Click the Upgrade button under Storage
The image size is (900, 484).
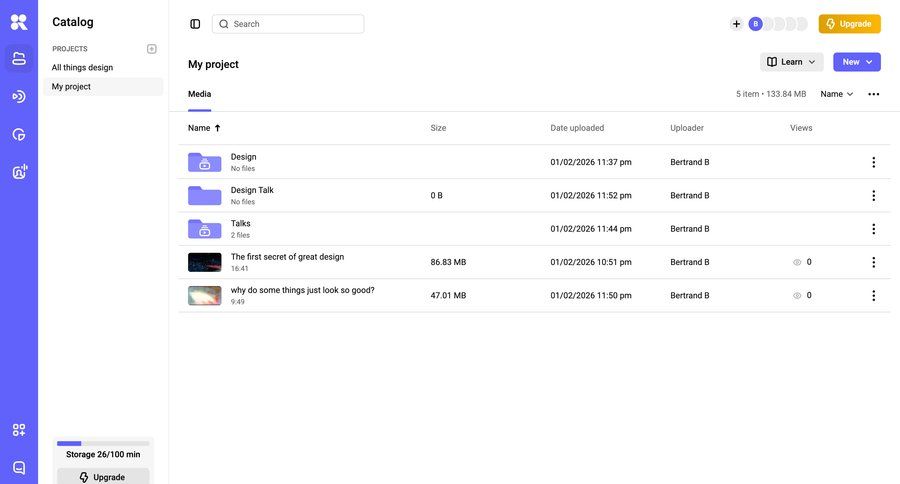(103, 477)
